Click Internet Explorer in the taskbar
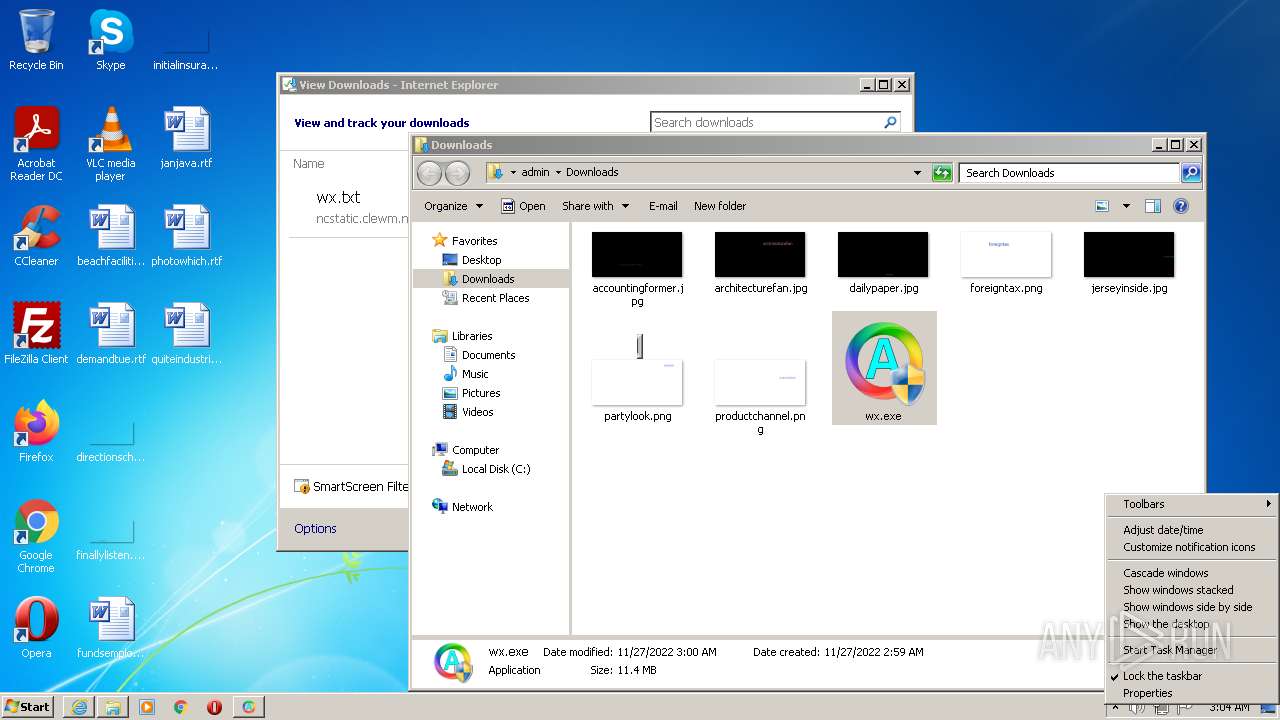The image size is (1280, 720). click(79, 707)
